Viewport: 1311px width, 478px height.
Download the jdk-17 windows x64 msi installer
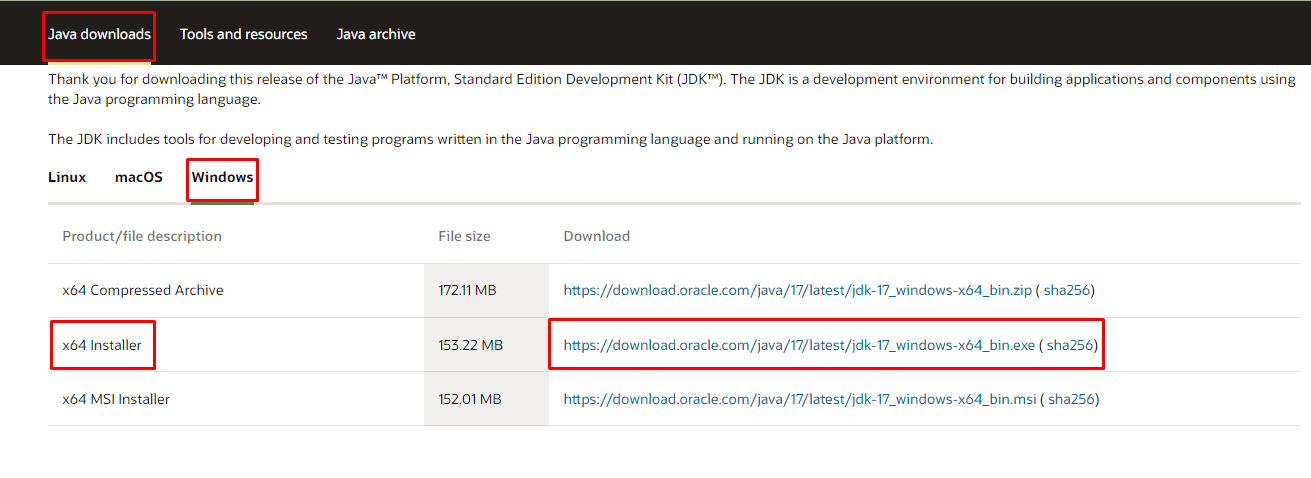pos(799,399)
